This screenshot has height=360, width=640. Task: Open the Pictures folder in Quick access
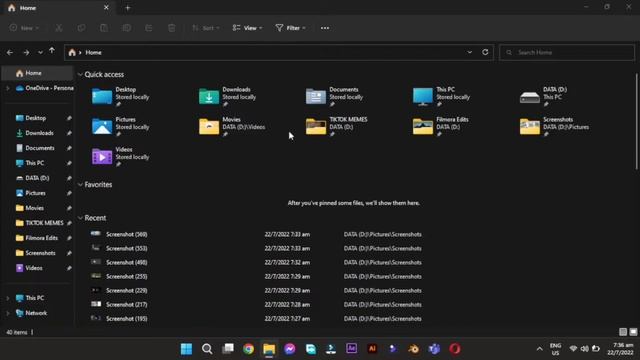pyautogui.click(x=120, y=127)
